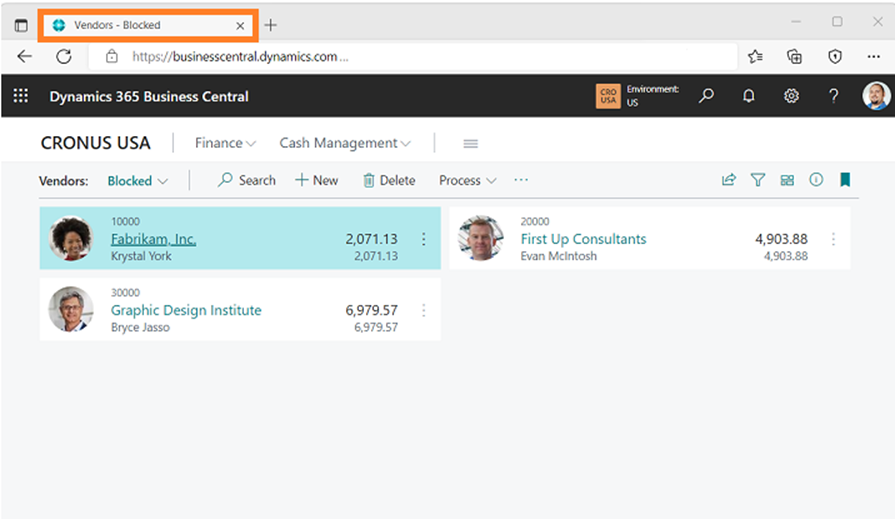Click vendor number 20000
This screenshot has height=519, width=895.
[x=535, y=222]
